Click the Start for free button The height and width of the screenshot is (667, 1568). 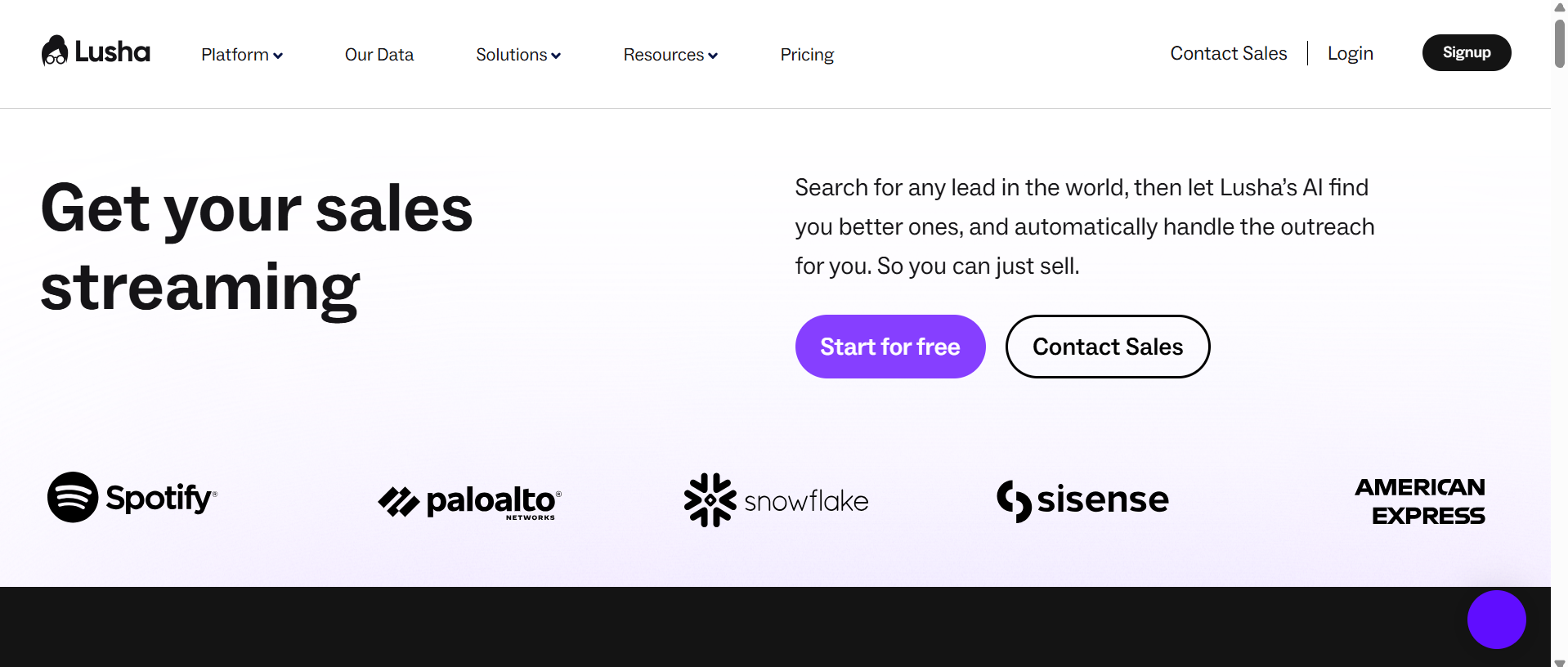890,347
